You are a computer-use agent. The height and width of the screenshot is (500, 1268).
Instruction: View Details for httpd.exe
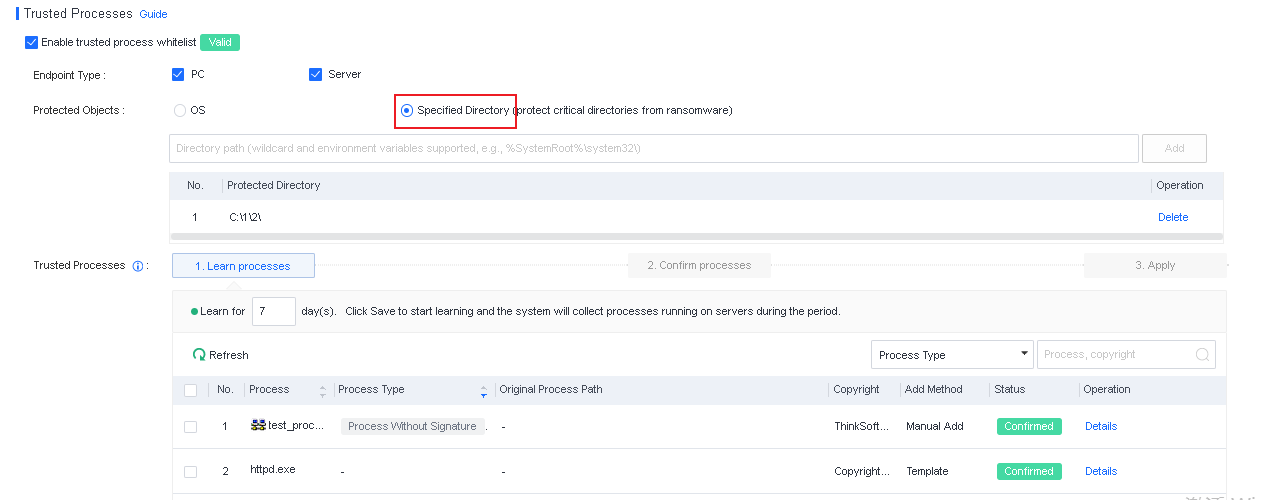pyautogui.click(x=1100, y=471)
